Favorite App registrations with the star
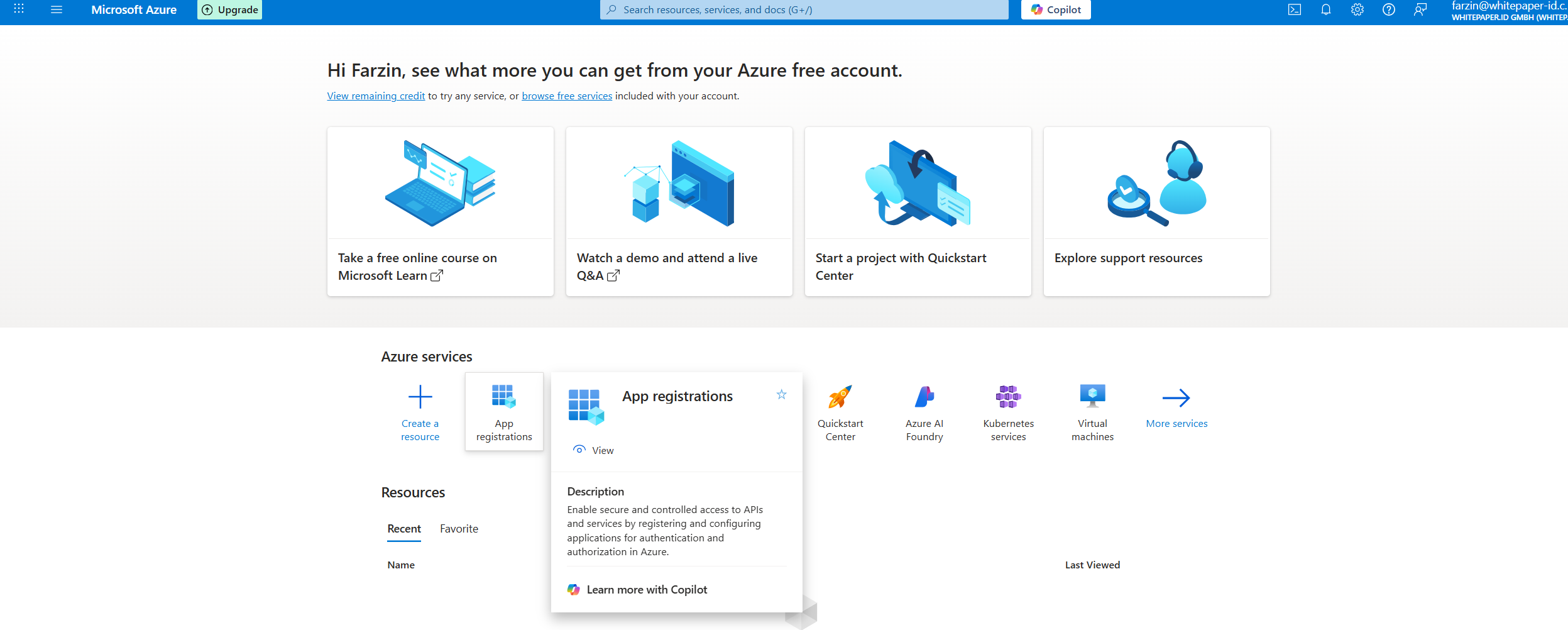This screenshot has width=1568, height=630. pyautogui.click(x=781, y=395)
